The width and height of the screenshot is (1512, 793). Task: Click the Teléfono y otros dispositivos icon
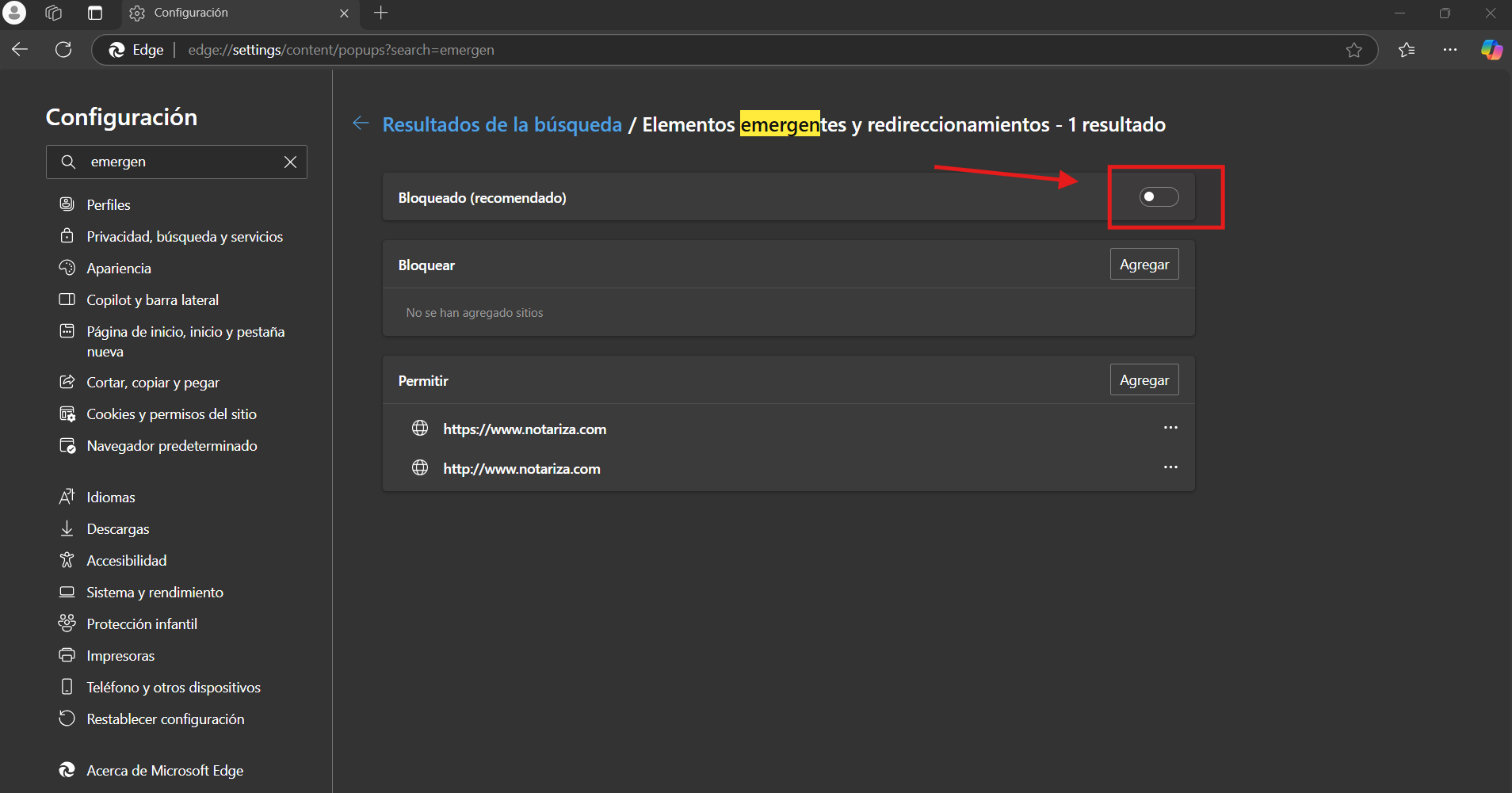[67, 687]
